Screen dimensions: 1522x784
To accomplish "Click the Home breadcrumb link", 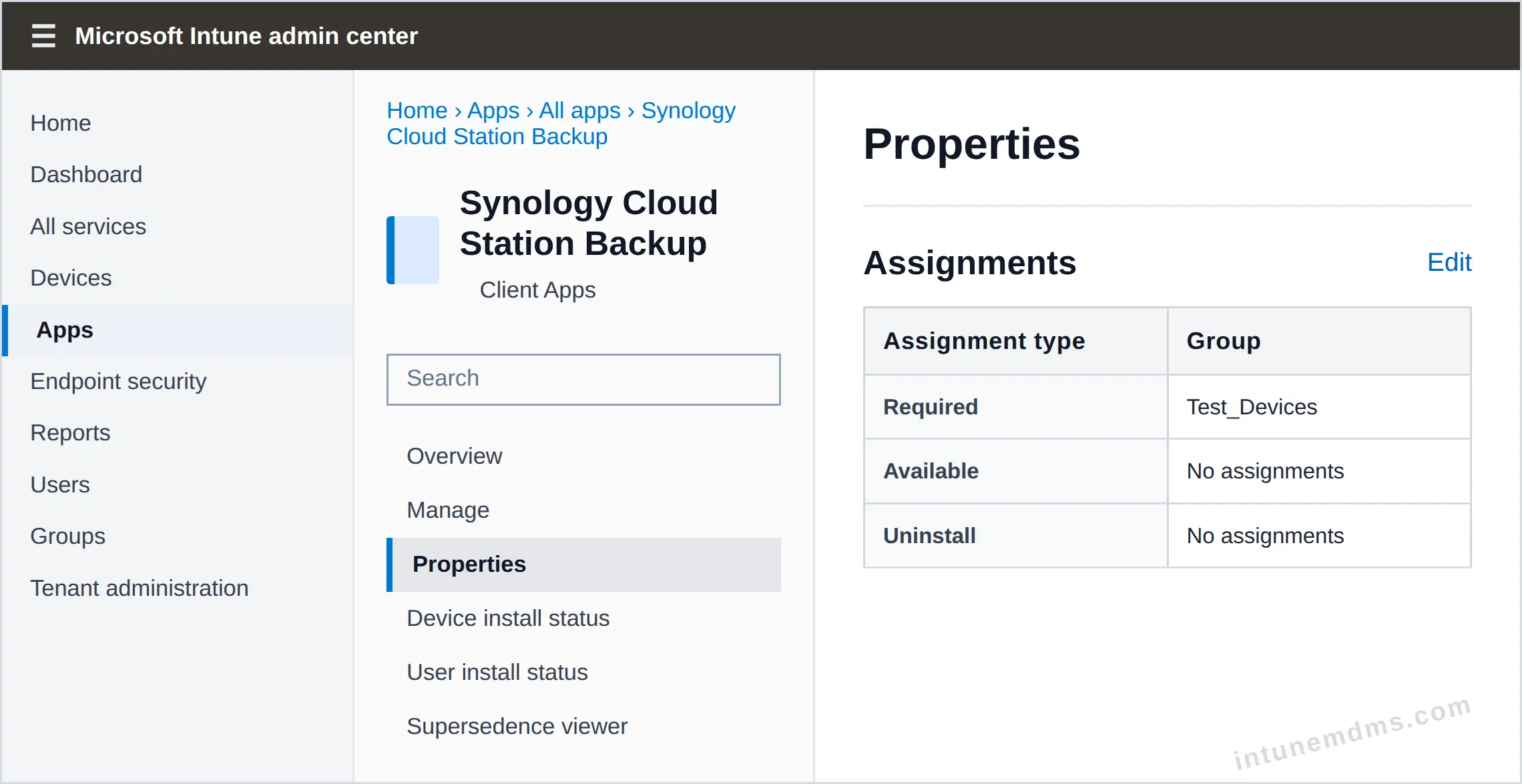I will (x=417, y=110).
